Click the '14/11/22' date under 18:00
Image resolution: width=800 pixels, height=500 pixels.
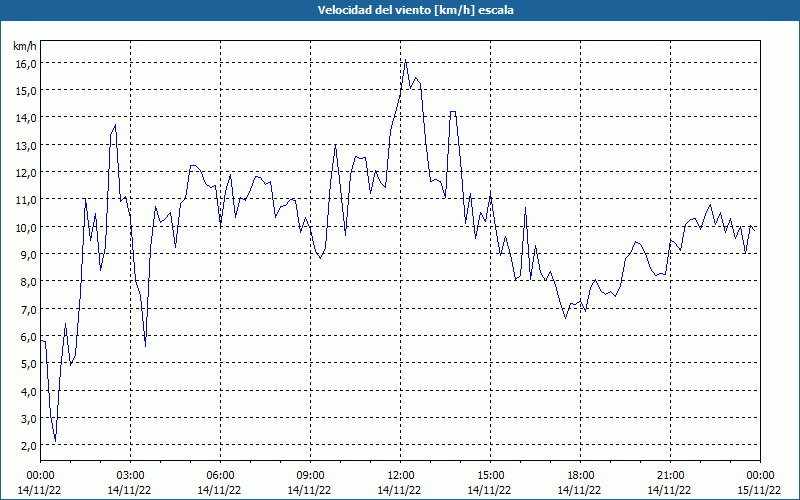(x=579, y=490)
